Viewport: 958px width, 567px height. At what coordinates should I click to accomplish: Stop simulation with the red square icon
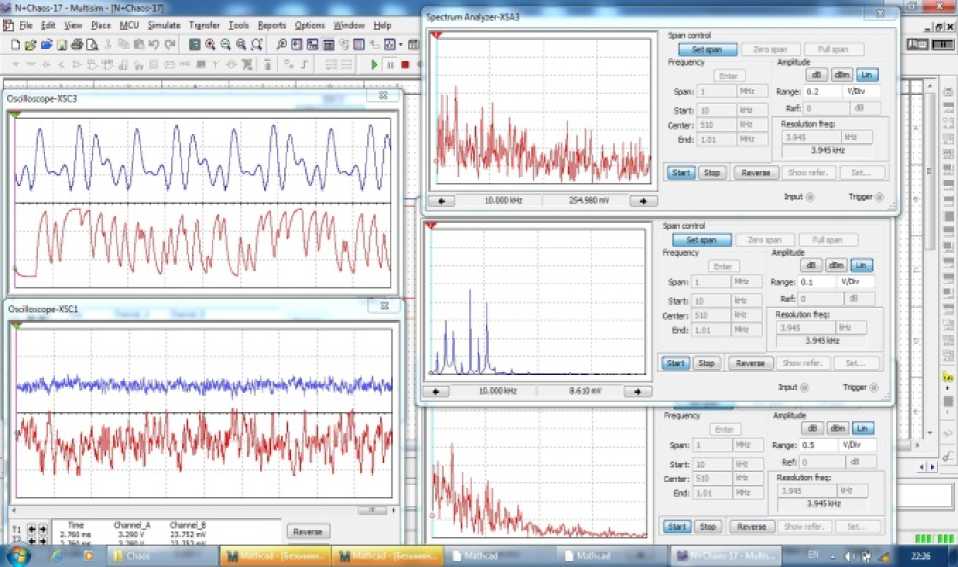404,64
